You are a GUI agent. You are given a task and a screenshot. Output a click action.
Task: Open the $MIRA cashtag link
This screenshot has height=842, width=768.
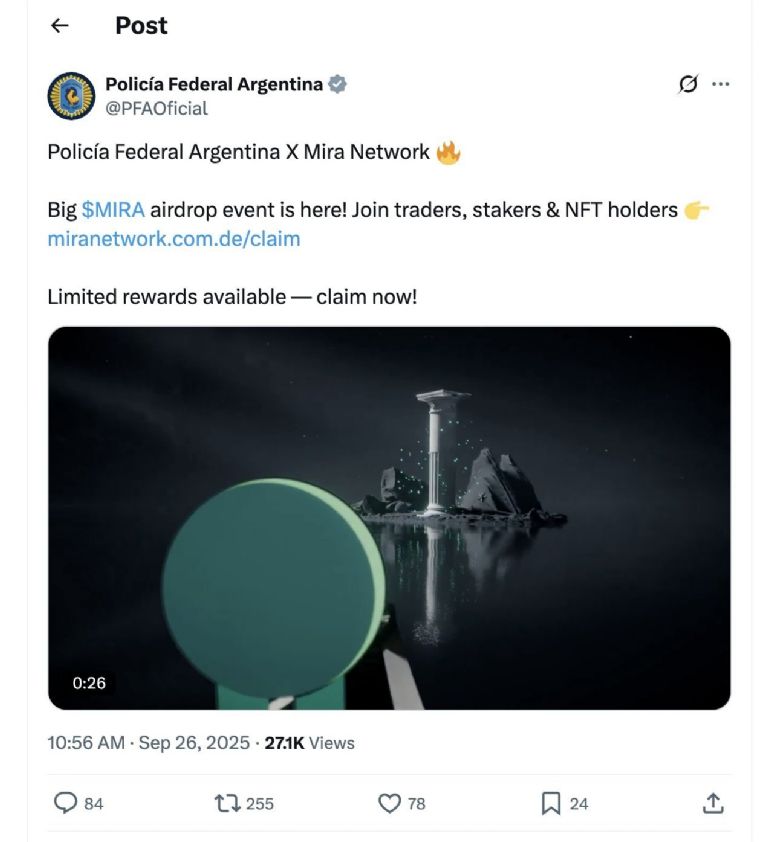pyautogui.click(x=113, y=210)
